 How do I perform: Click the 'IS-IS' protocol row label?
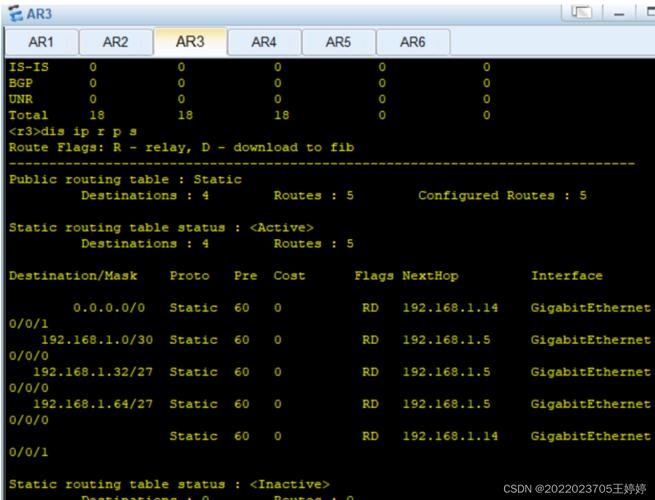coord(29,67)
